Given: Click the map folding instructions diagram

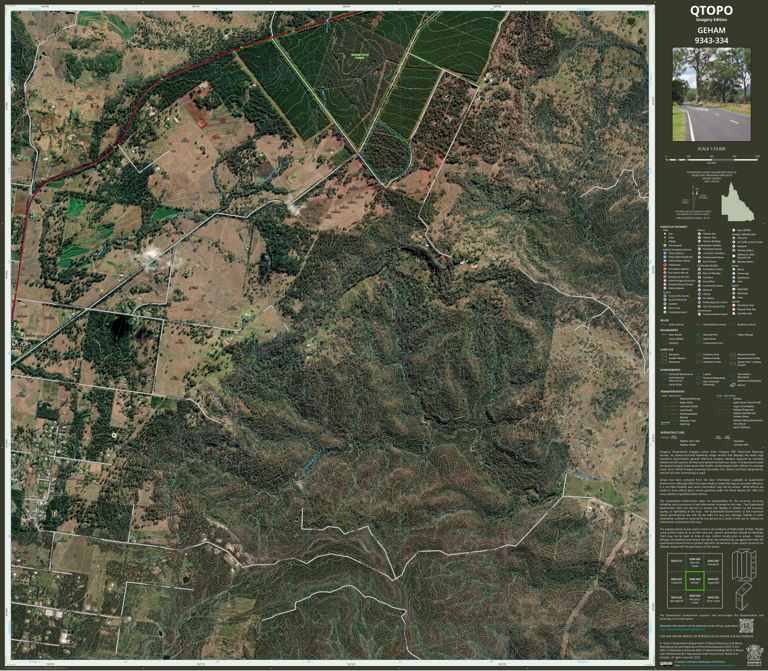Looking at the screenshot, I should pyautogui.click(x=744, y=565).
